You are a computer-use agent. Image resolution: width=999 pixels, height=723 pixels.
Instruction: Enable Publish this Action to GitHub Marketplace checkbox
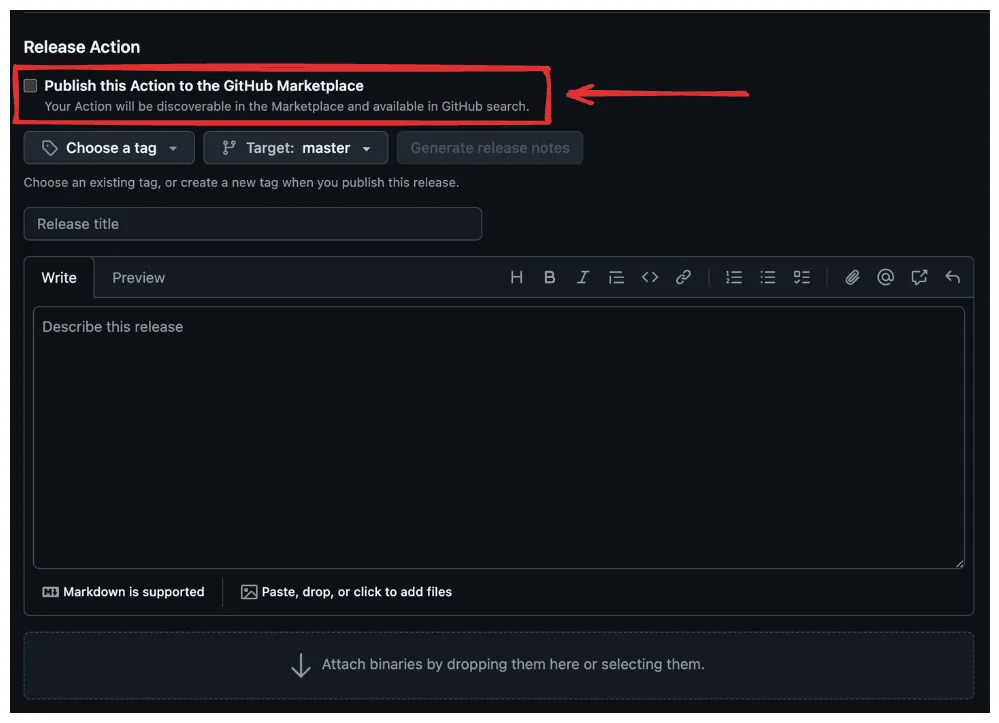(30, 85)
